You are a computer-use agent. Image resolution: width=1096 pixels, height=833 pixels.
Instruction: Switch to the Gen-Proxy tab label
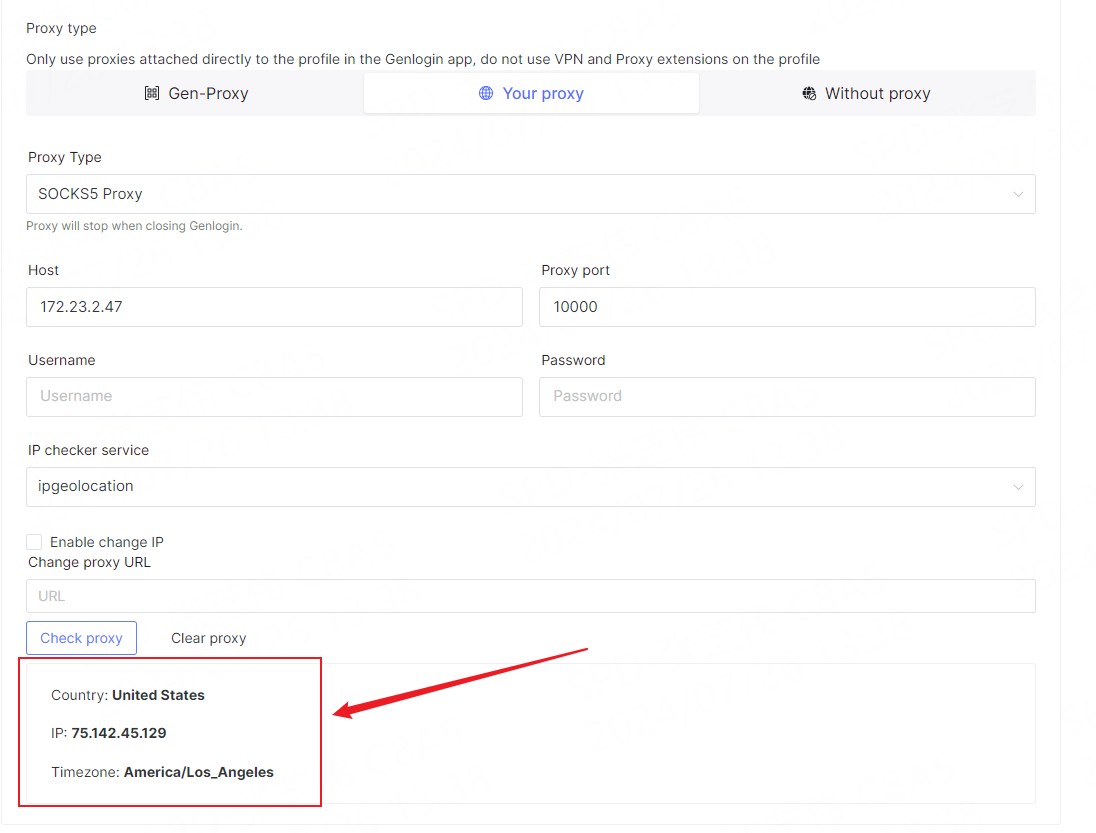(x=208, y=93)
